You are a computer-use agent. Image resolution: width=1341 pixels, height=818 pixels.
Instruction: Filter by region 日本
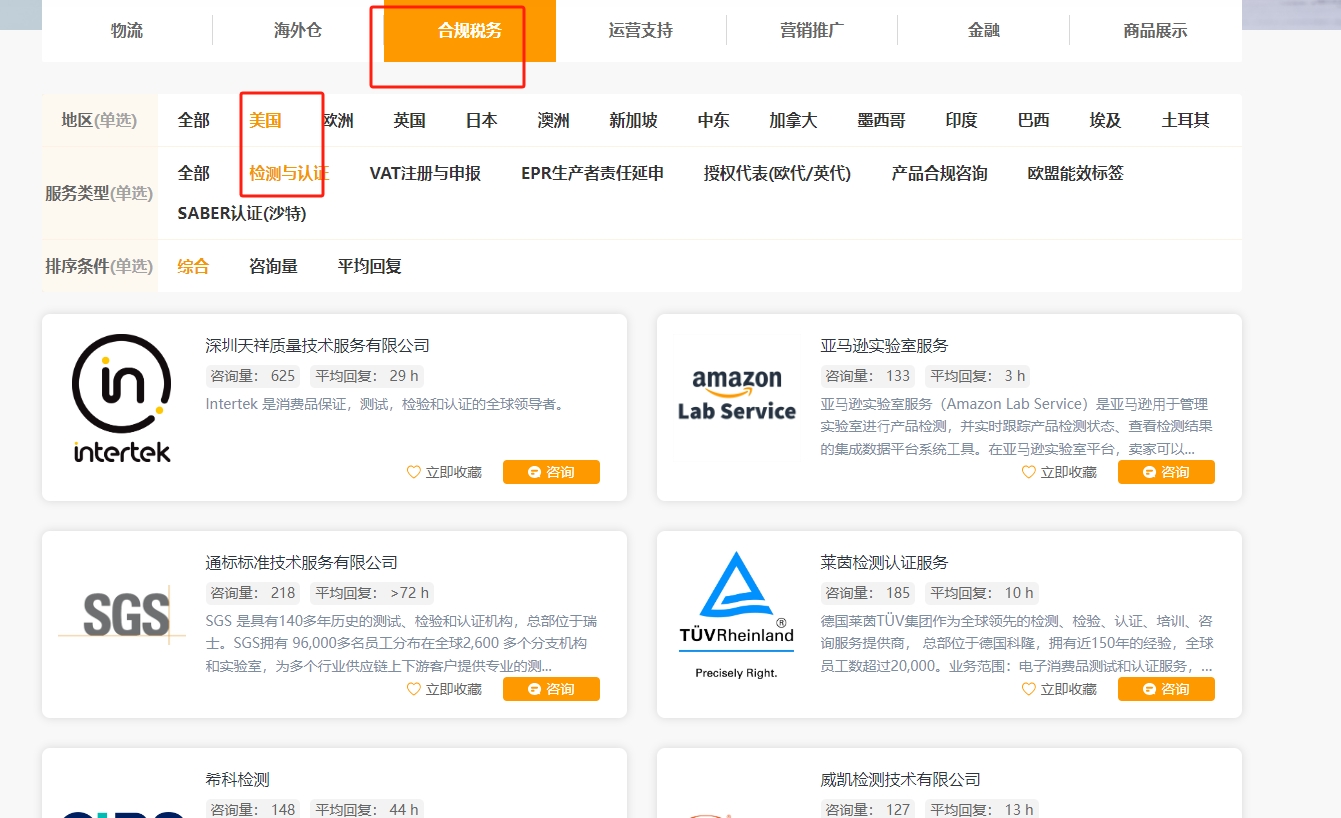tap(482, 120)
